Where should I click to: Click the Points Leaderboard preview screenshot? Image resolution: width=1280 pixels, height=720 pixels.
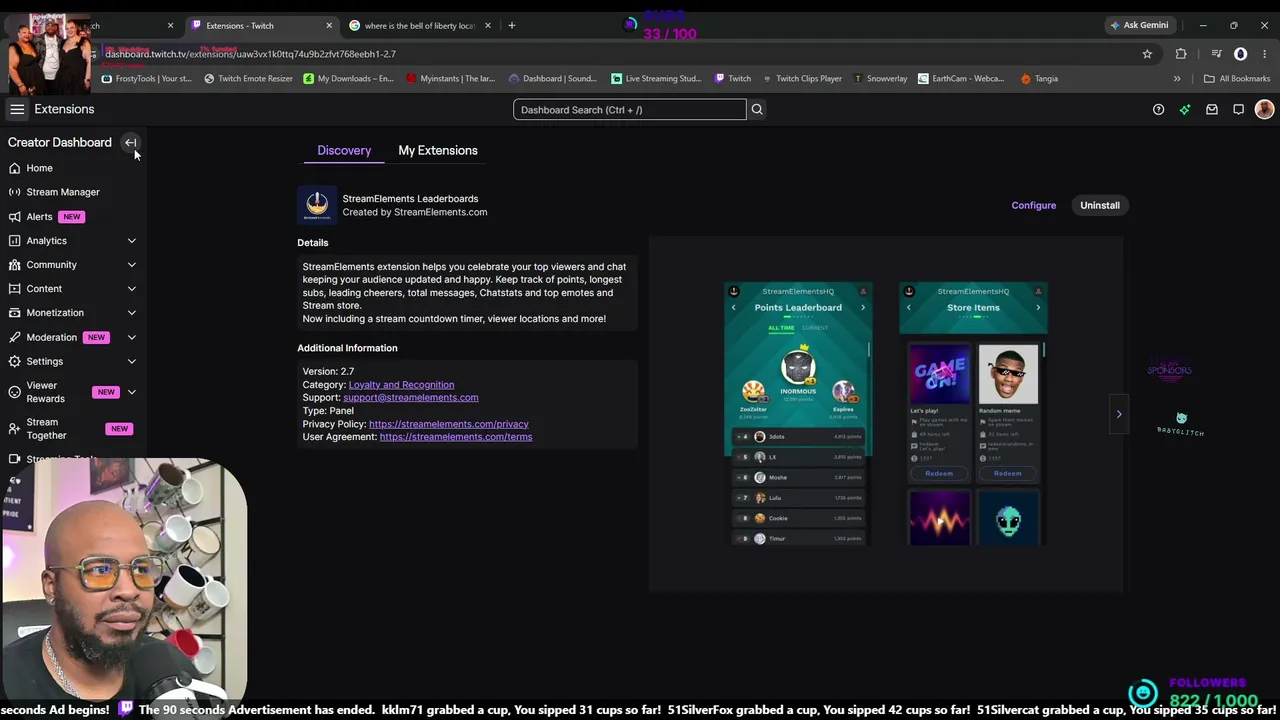coord(799,414)
